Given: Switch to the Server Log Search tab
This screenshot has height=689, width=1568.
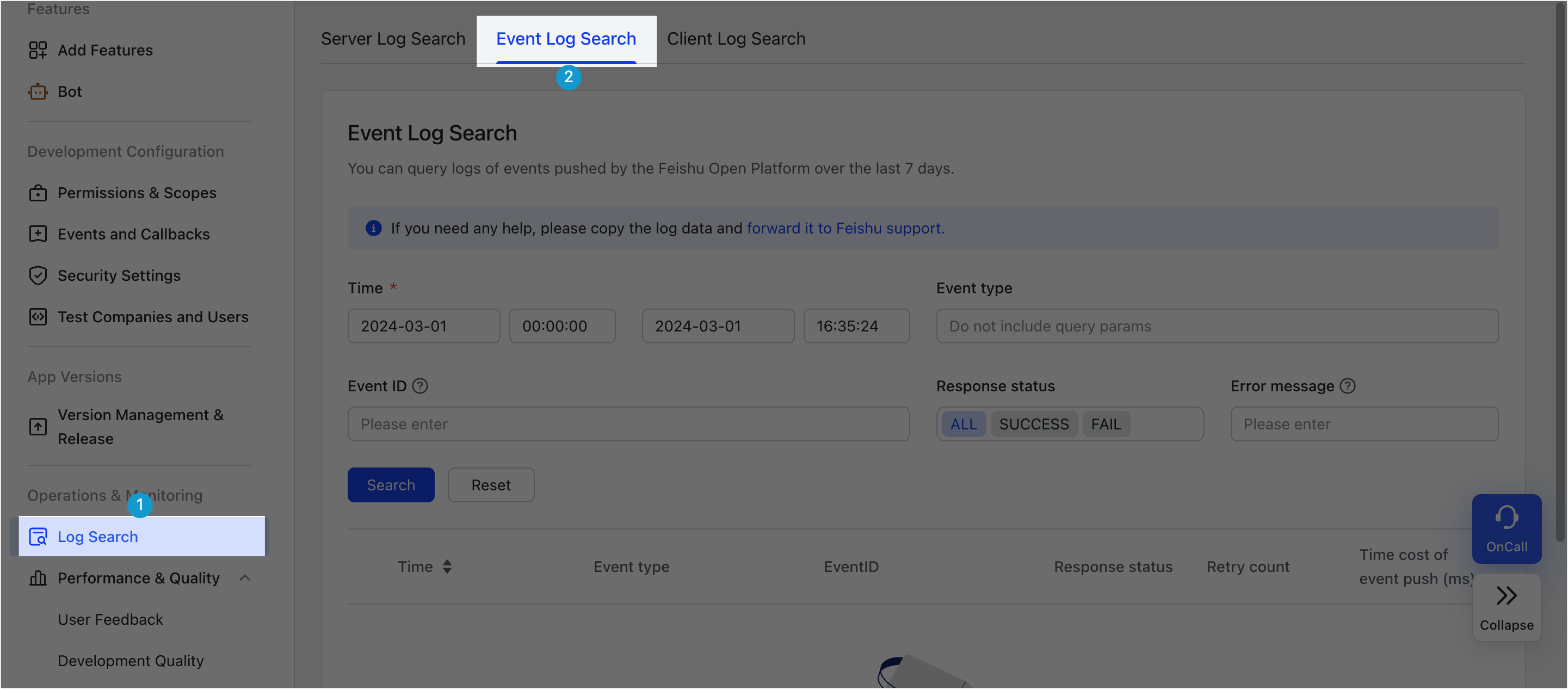Looking at the screenshot, I should pos(393,38).
